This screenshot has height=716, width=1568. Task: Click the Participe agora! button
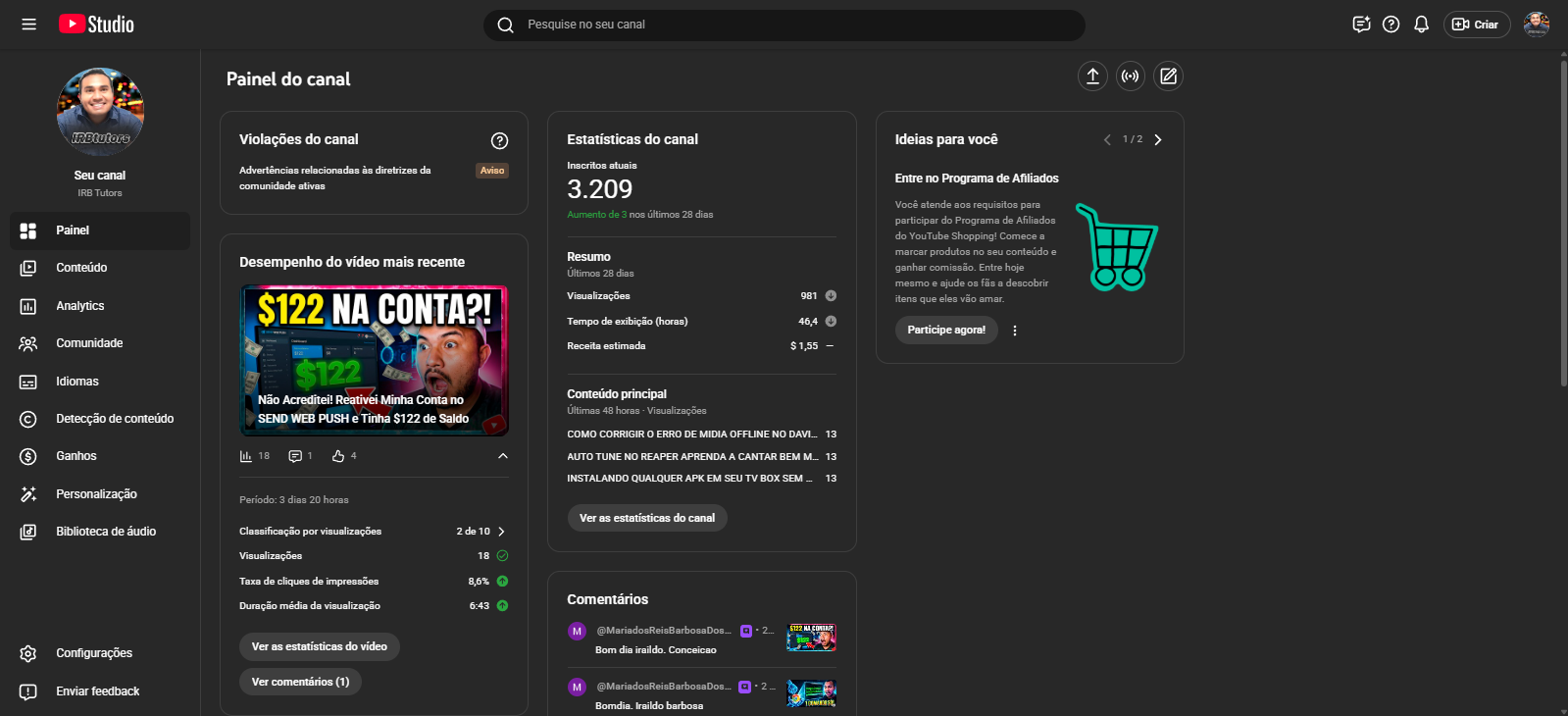tap(946, 331)
